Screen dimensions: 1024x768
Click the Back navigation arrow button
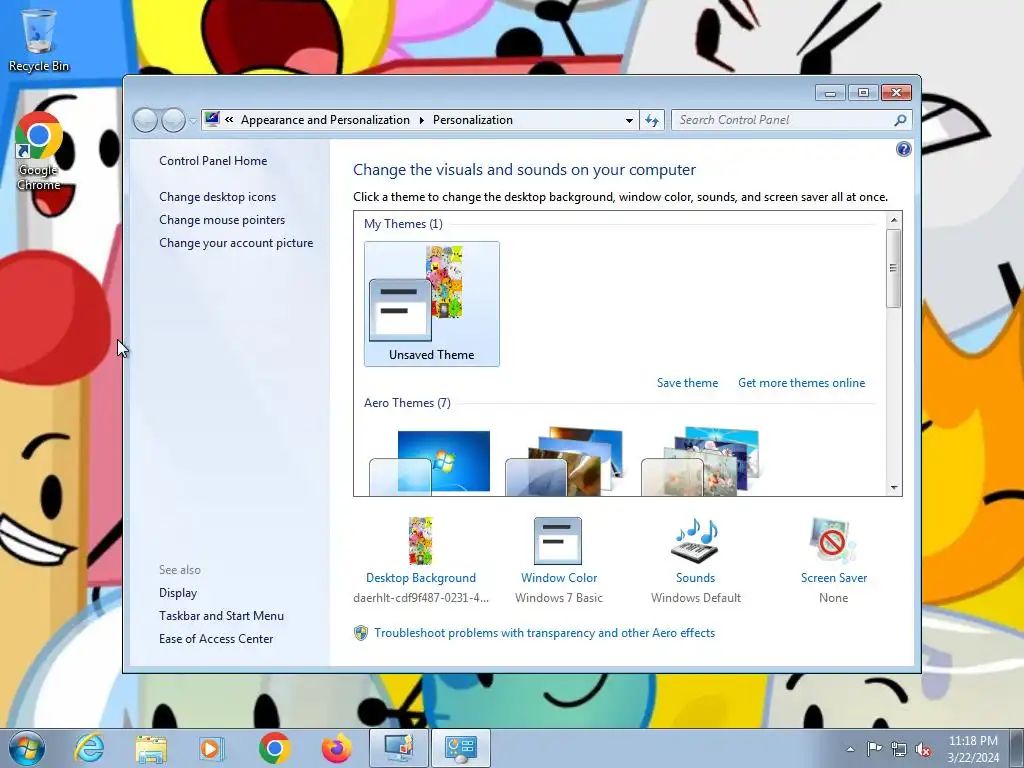point(145,120)
